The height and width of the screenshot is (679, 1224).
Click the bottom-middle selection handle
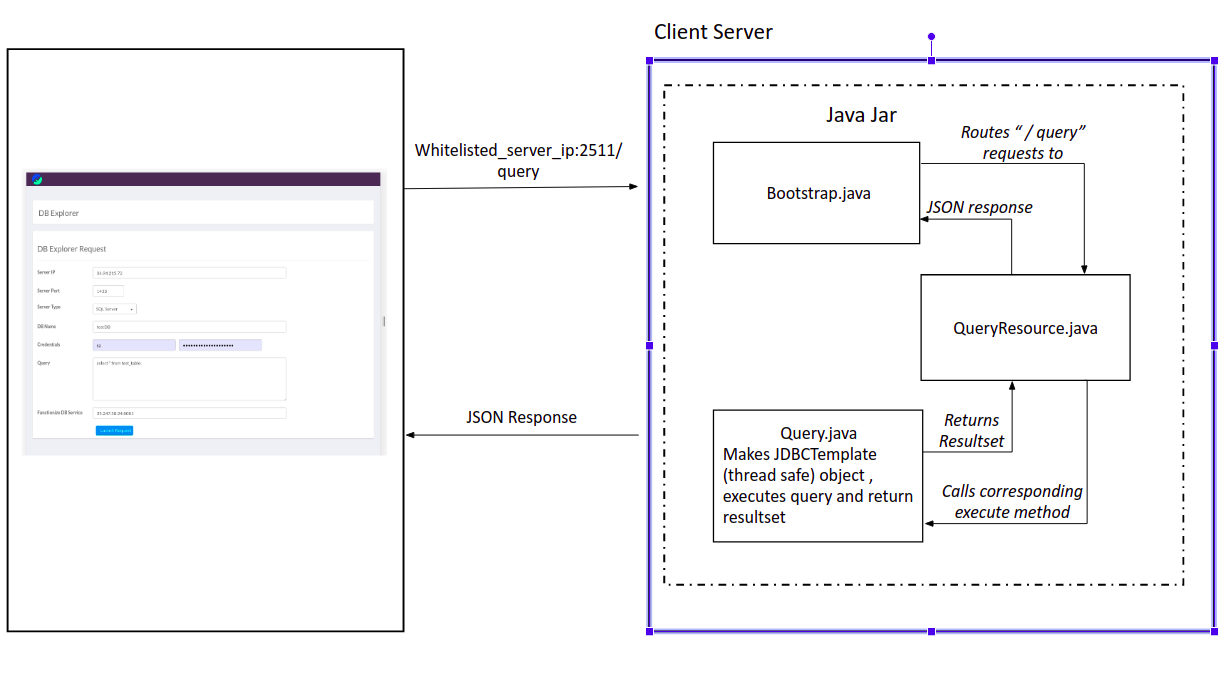(931, 631)
